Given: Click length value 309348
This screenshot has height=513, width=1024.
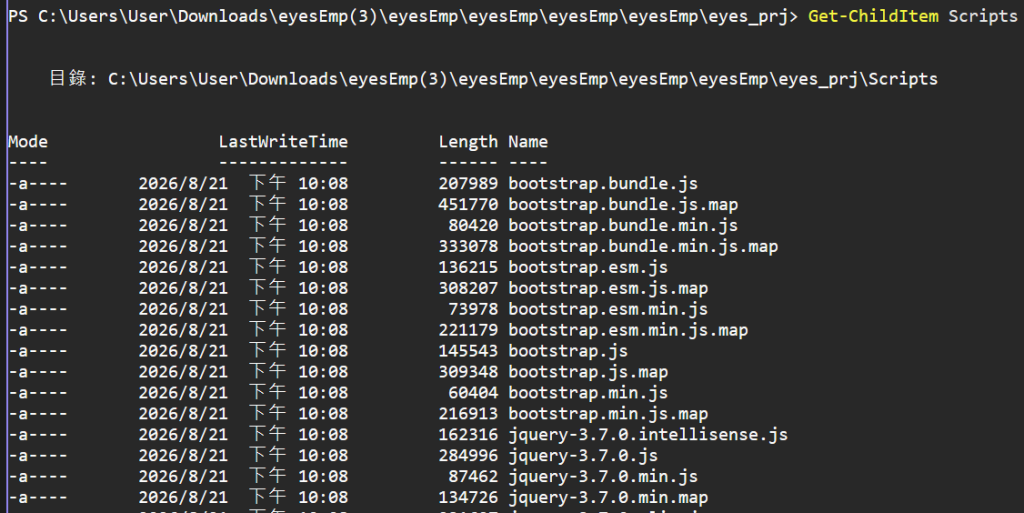Looking at the screenshot, I should 468,371.
